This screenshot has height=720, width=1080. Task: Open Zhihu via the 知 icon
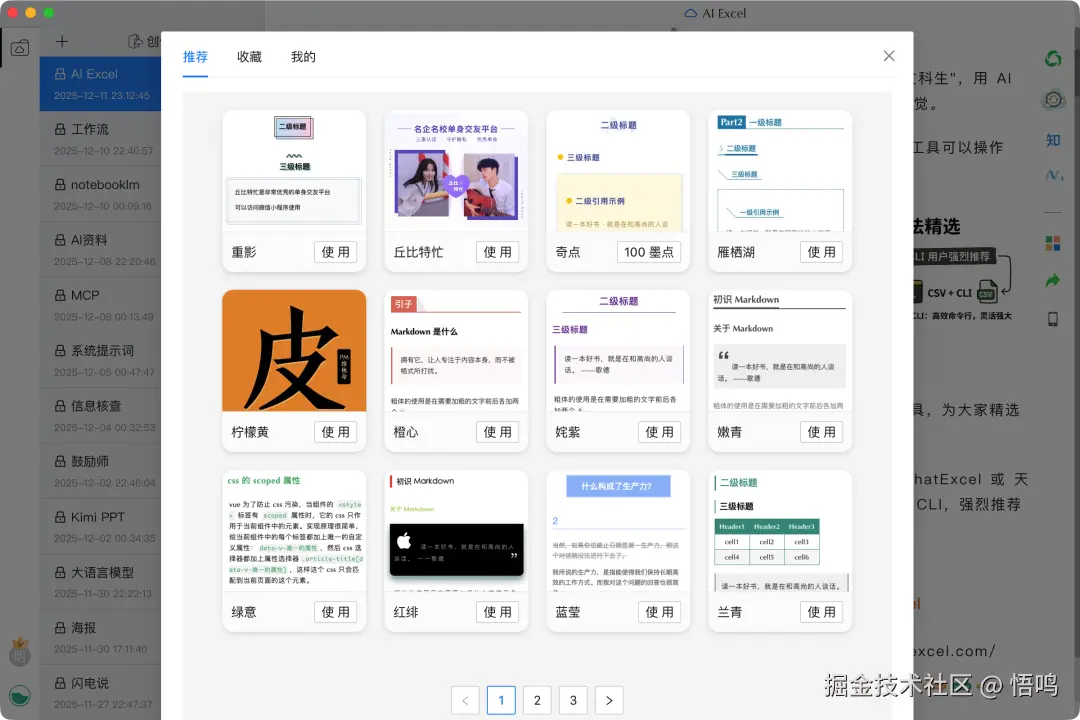(x=1053, y=140)
